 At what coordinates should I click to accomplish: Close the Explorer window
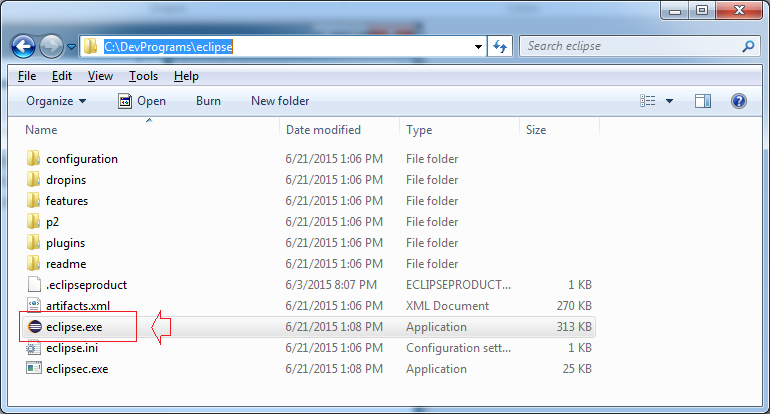point(739,10)
